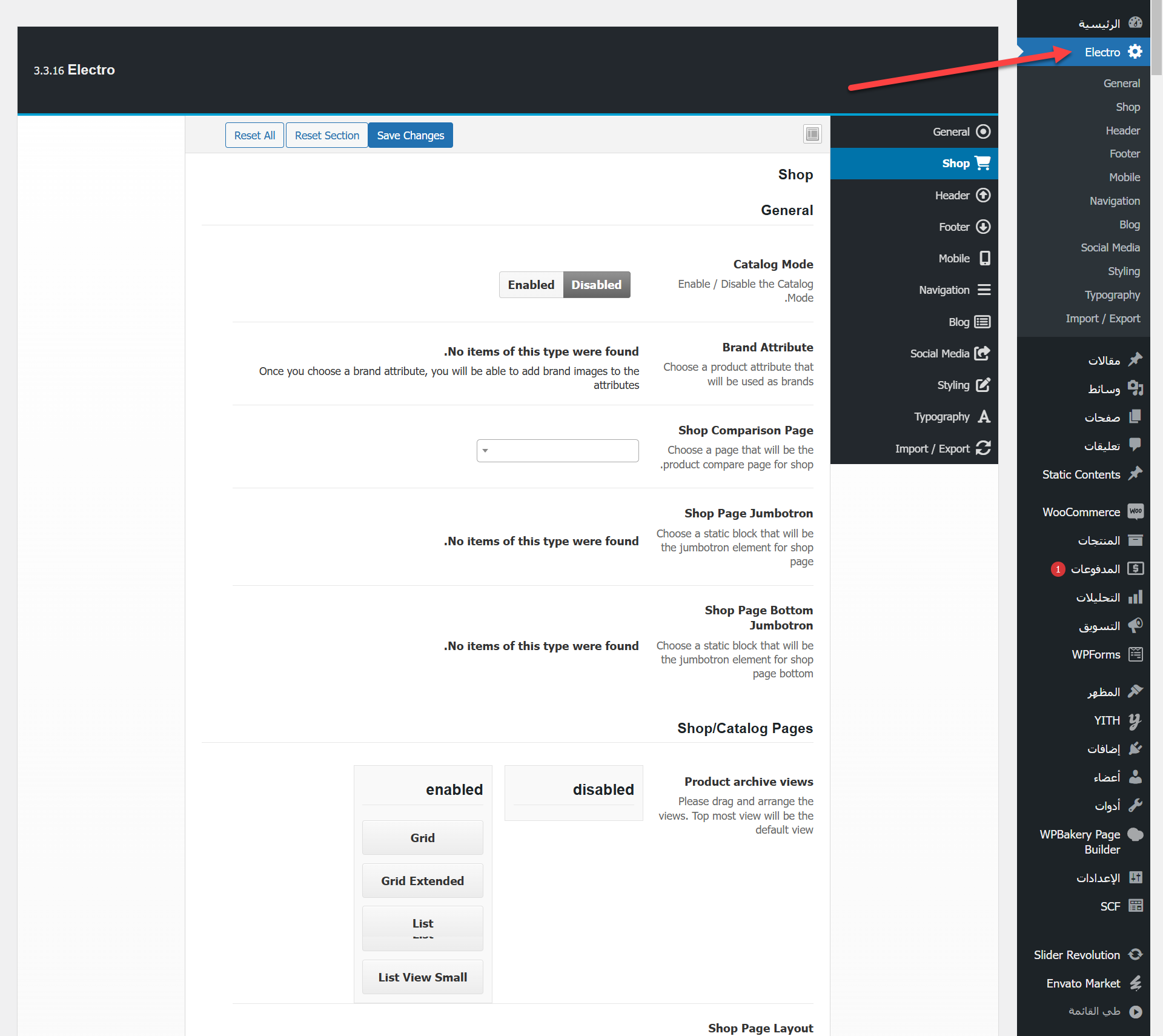Viewport: 1163px width, 1036px height.
Task: Click the Import / Export refresh icon
Action: coord(983,448)
